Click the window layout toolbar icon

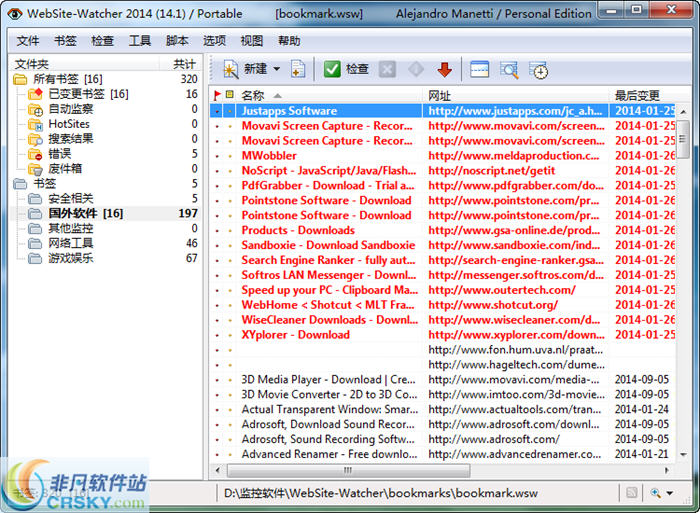tap(479, 69)
